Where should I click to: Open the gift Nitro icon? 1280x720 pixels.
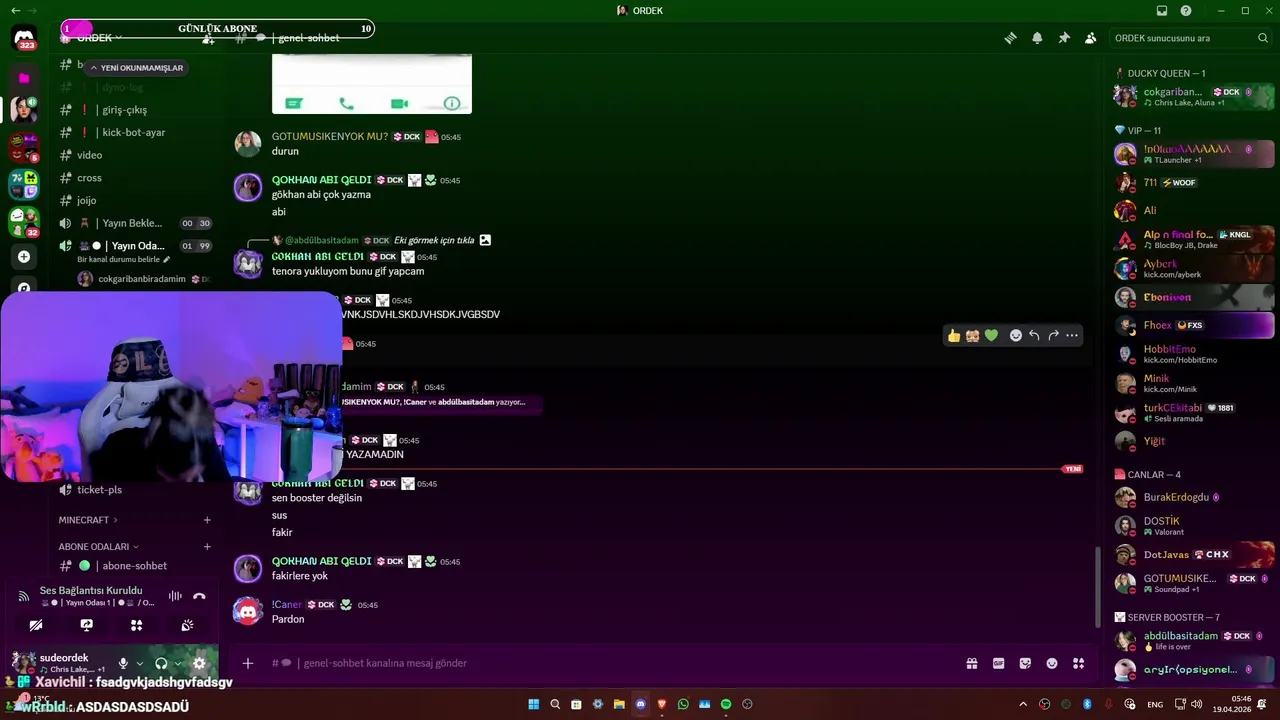(971, 663)
